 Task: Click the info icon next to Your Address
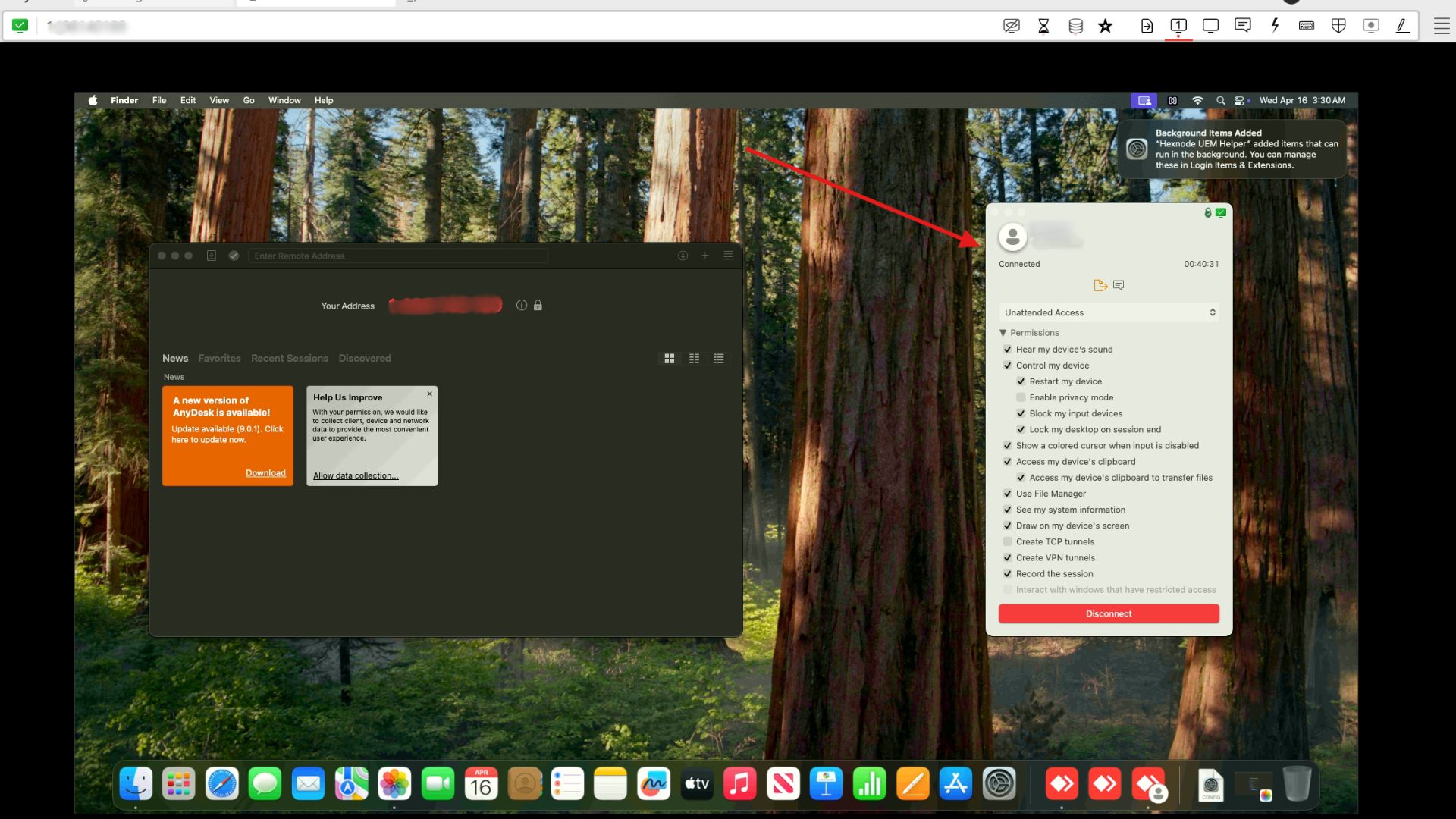tap(522, 305)
